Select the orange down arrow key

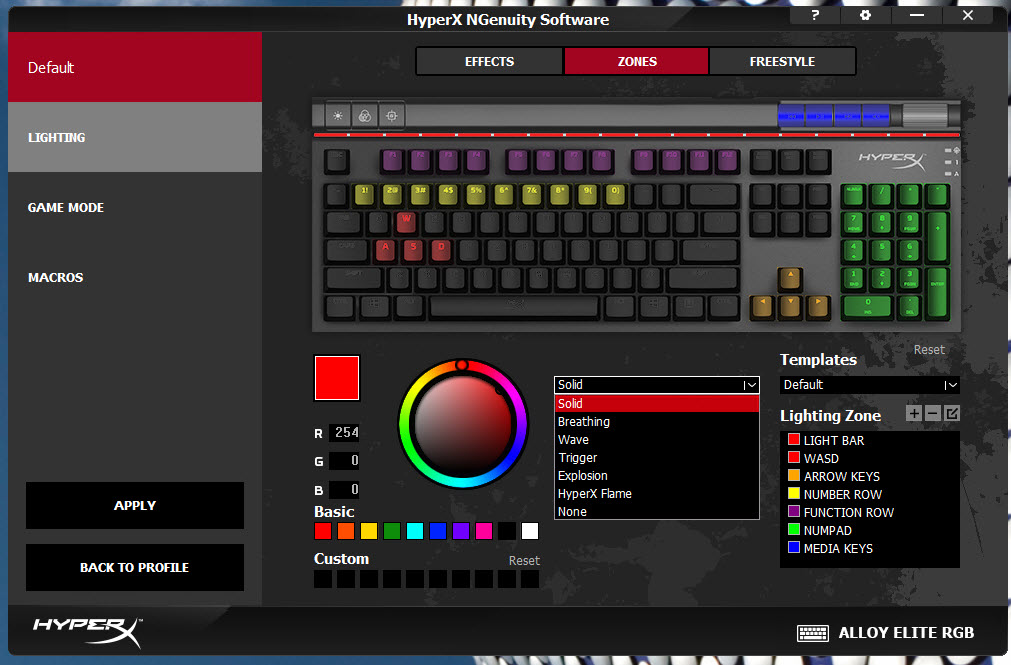790,306
